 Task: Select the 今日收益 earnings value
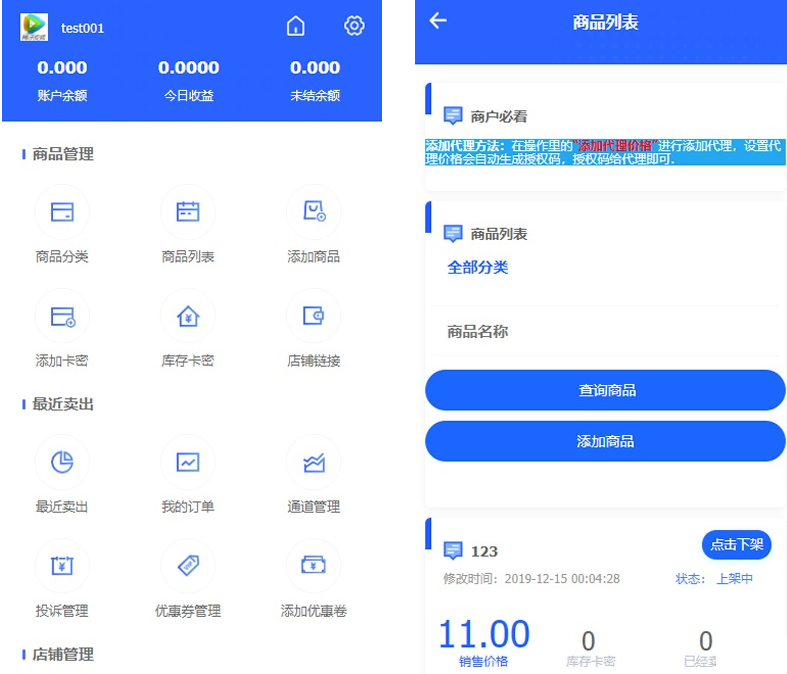[x=189, y=68]
